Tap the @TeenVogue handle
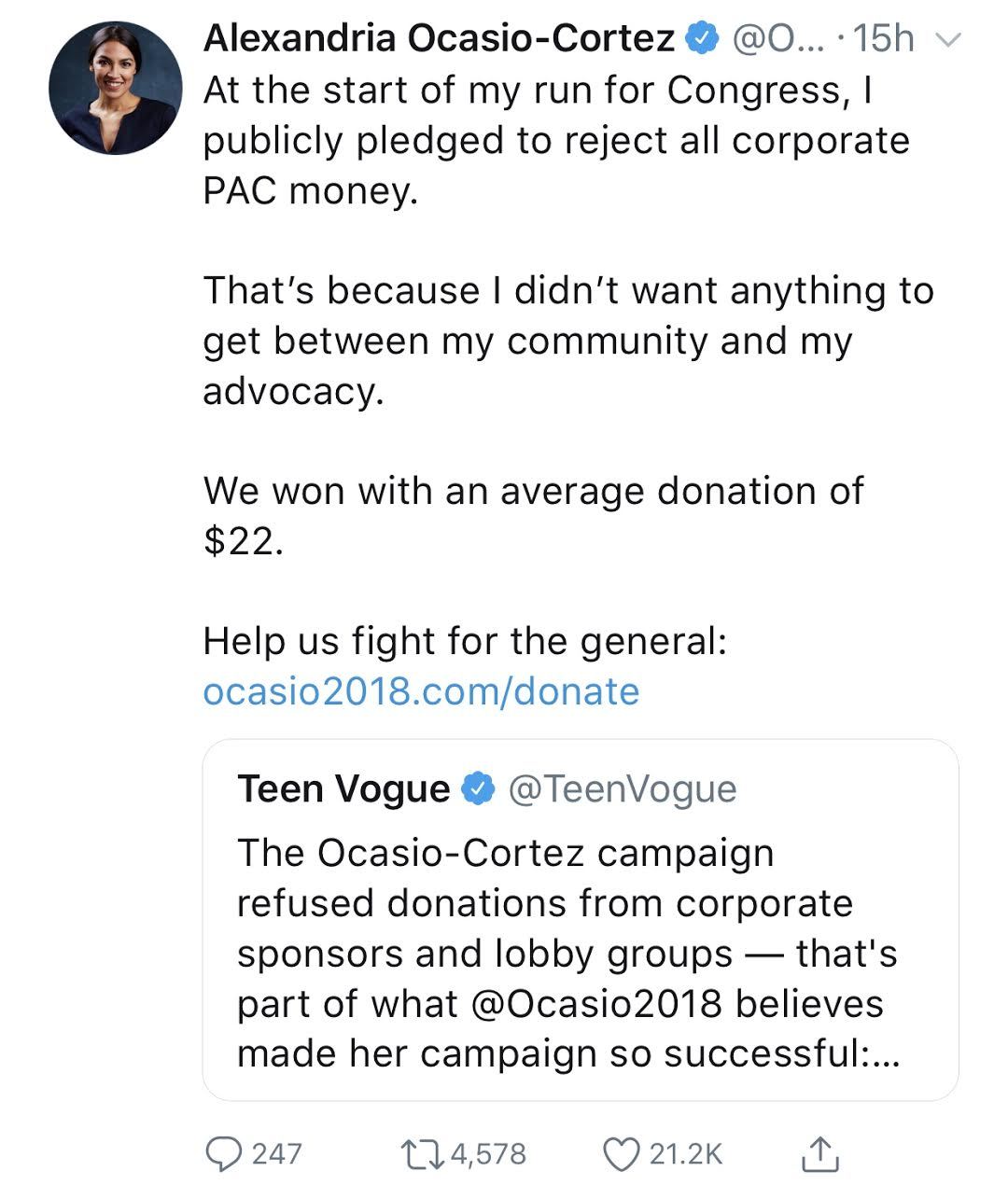 (x=622, y=789)
